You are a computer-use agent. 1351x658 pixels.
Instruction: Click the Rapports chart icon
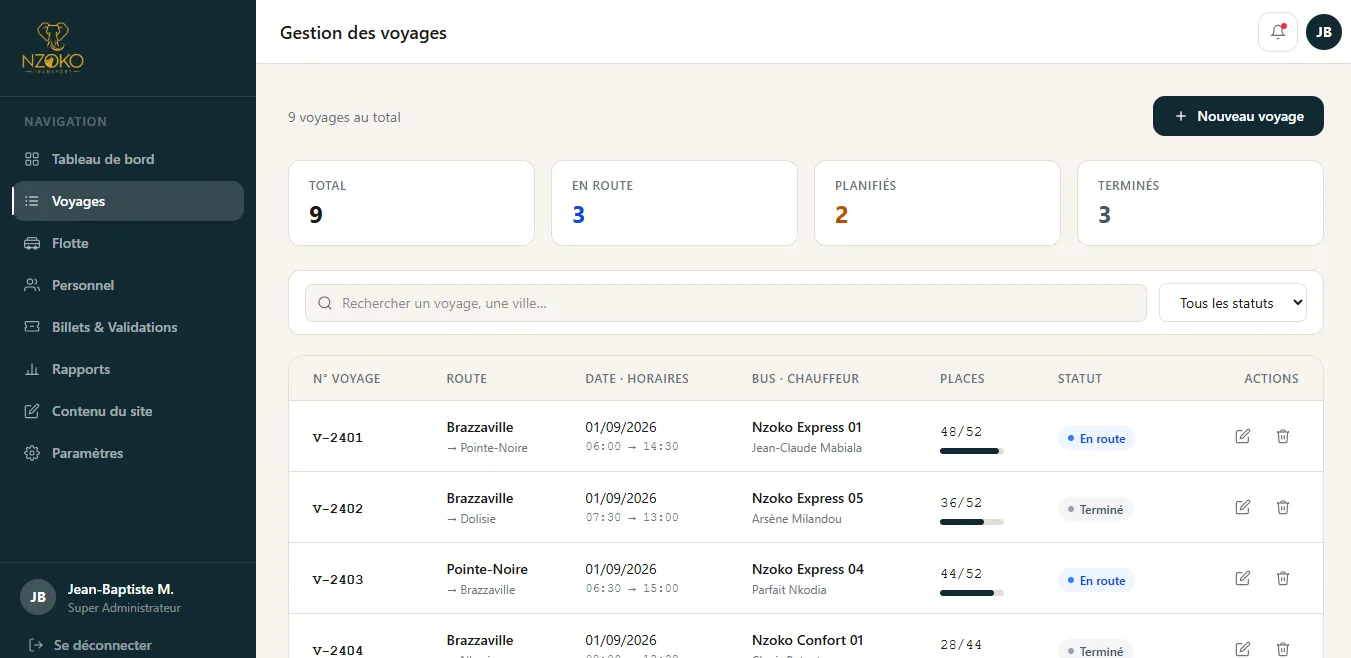pos(32,369)
